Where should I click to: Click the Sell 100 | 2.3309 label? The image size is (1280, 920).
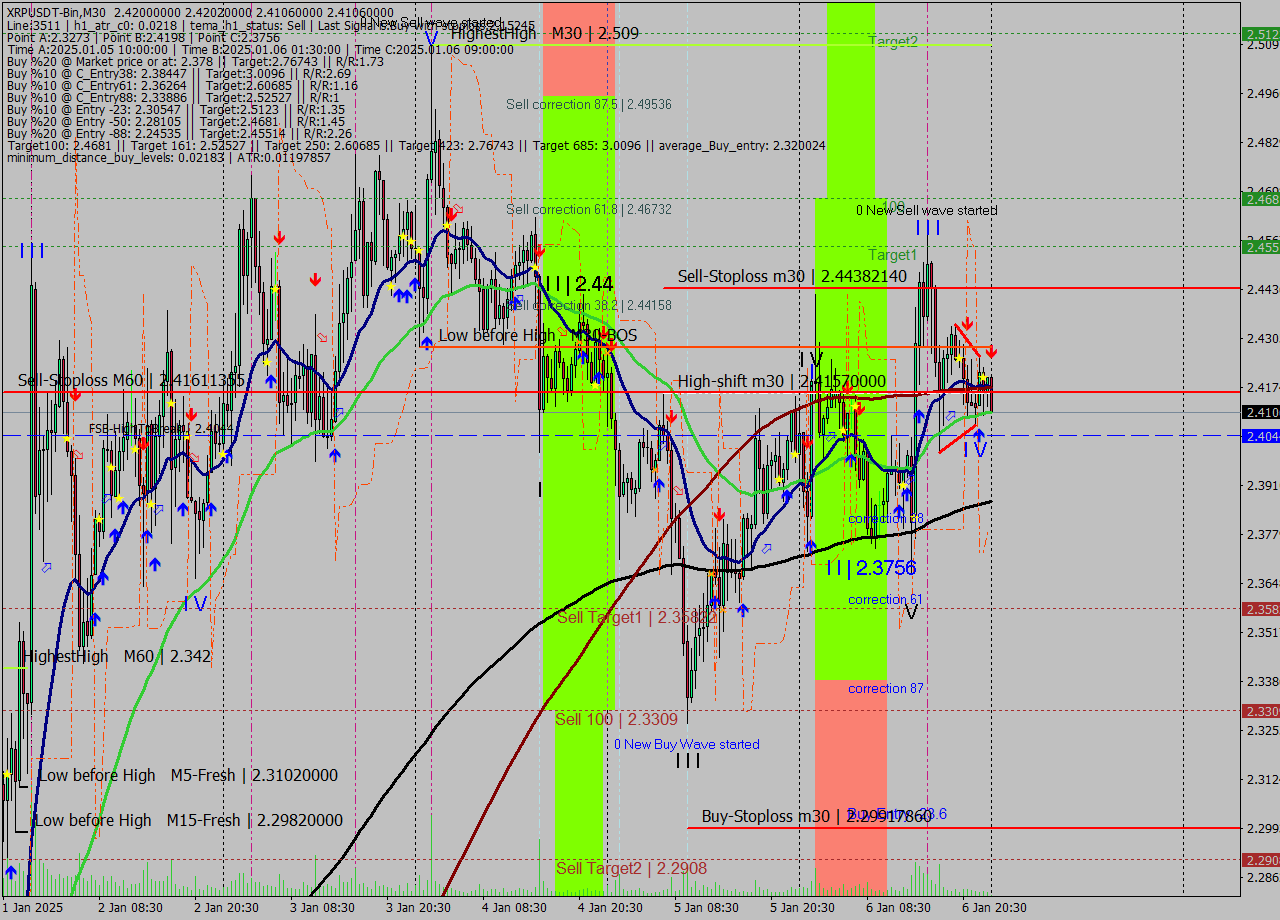tap(616, 719)
